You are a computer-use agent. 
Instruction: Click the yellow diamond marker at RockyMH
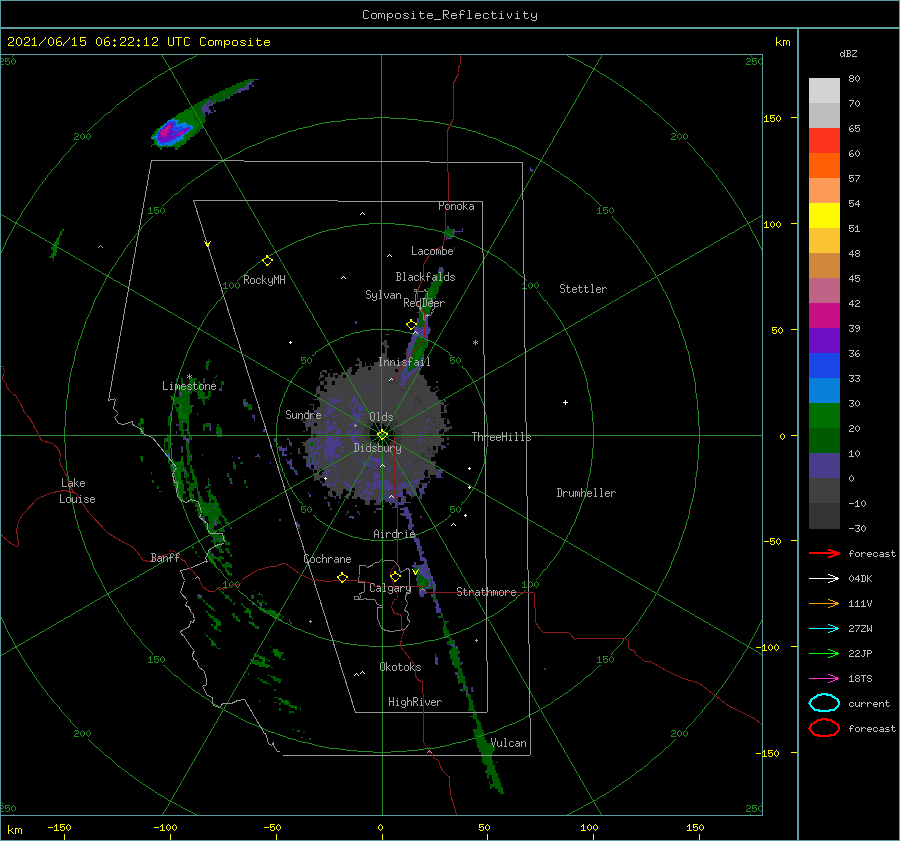[x=267, y=261]
